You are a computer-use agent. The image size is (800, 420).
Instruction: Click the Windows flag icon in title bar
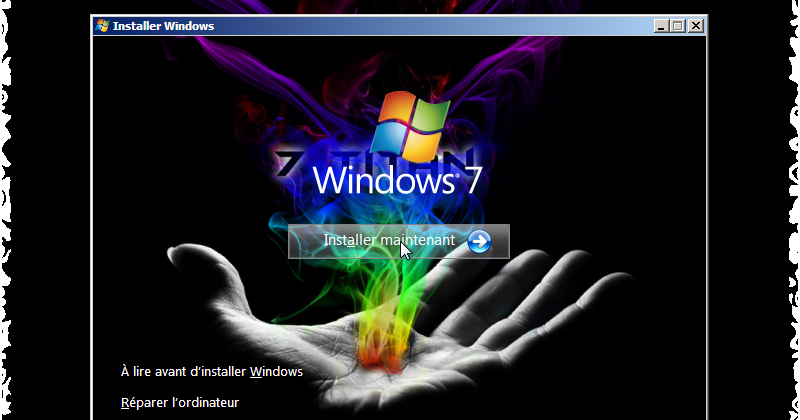click(102, 26)
